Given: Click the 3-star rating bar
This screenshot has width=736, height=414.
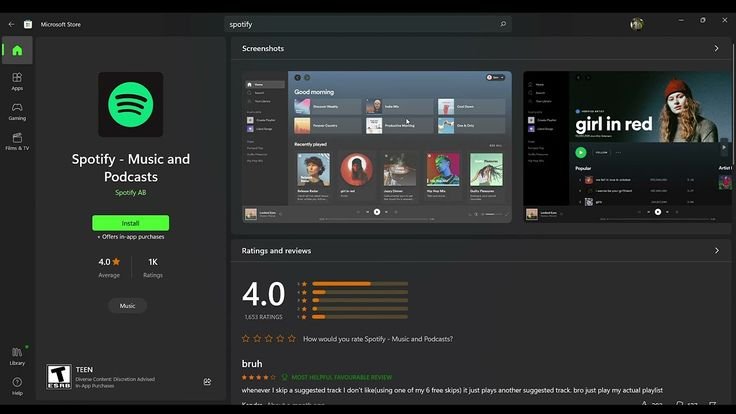Looking at the screenshot, I should click(x=360, y=300).
